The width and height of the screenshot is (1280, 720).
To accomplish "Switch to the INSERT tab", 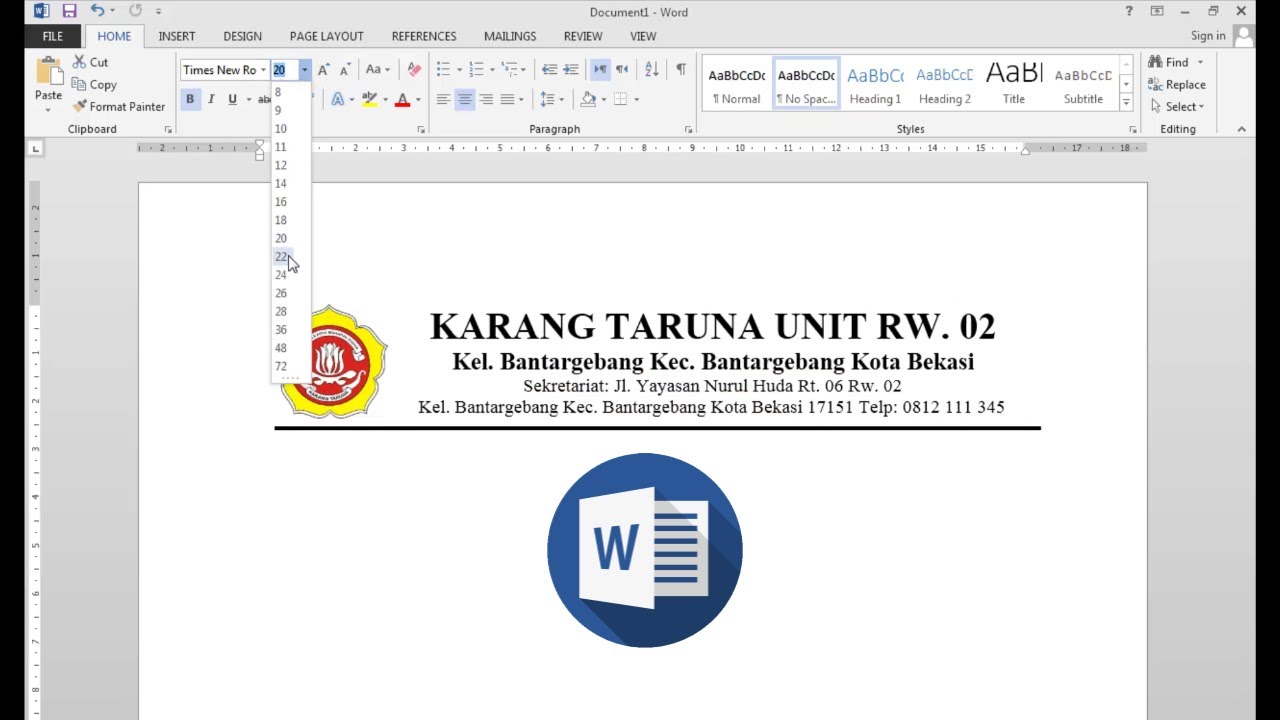I will pyautogui.click(x=177, y=36).
